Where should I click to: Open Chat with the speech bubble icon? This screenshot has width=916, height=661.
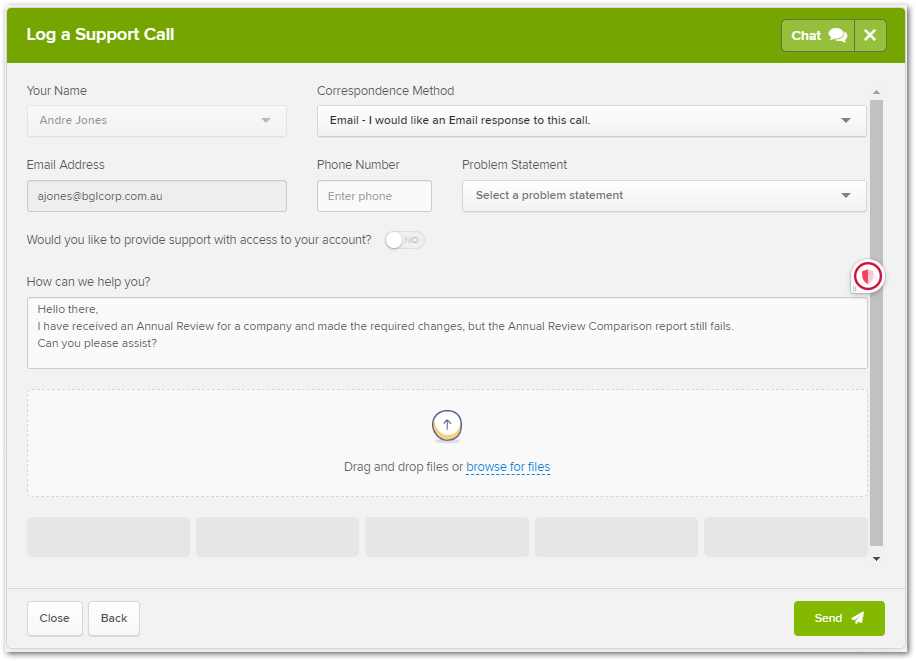[x=818, y=35]
